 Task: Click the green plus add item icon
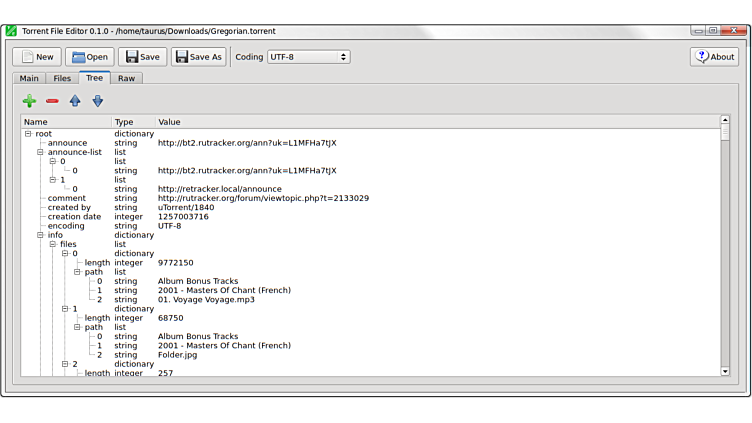tap(29, 101)
